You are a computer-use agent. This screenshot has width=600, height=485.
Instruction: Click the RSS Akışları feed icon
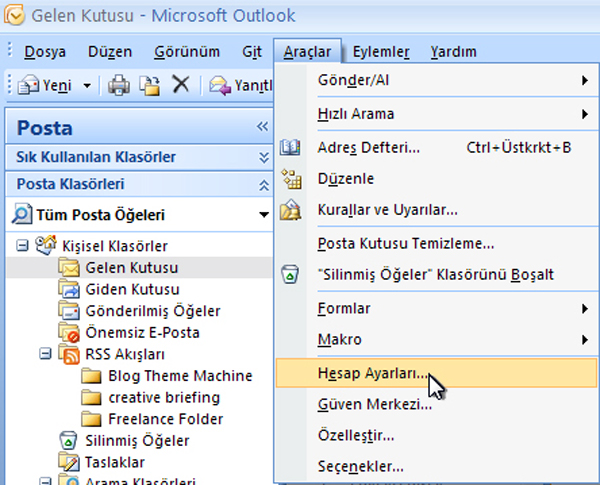[69, 354]
